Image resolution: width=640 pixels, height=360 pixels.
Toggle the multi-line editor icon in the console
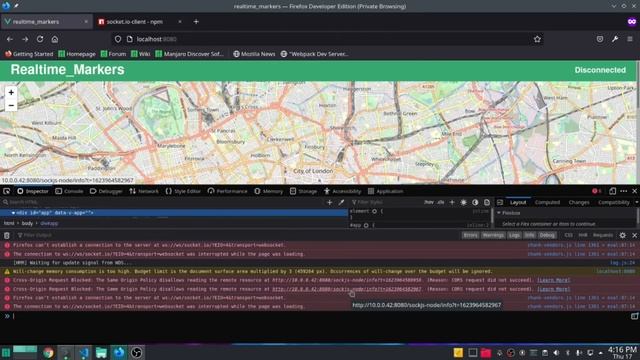[634, 316]
